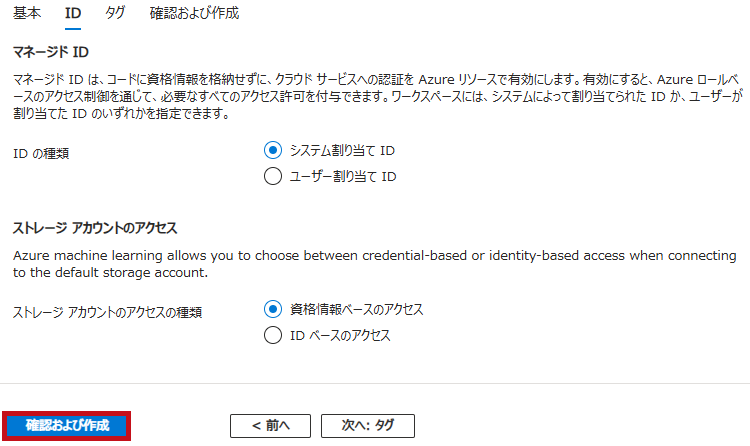Viewport: 750px width, 446px height.
Task: Go to the 確認および作成 tab
Action: point(194,13)
